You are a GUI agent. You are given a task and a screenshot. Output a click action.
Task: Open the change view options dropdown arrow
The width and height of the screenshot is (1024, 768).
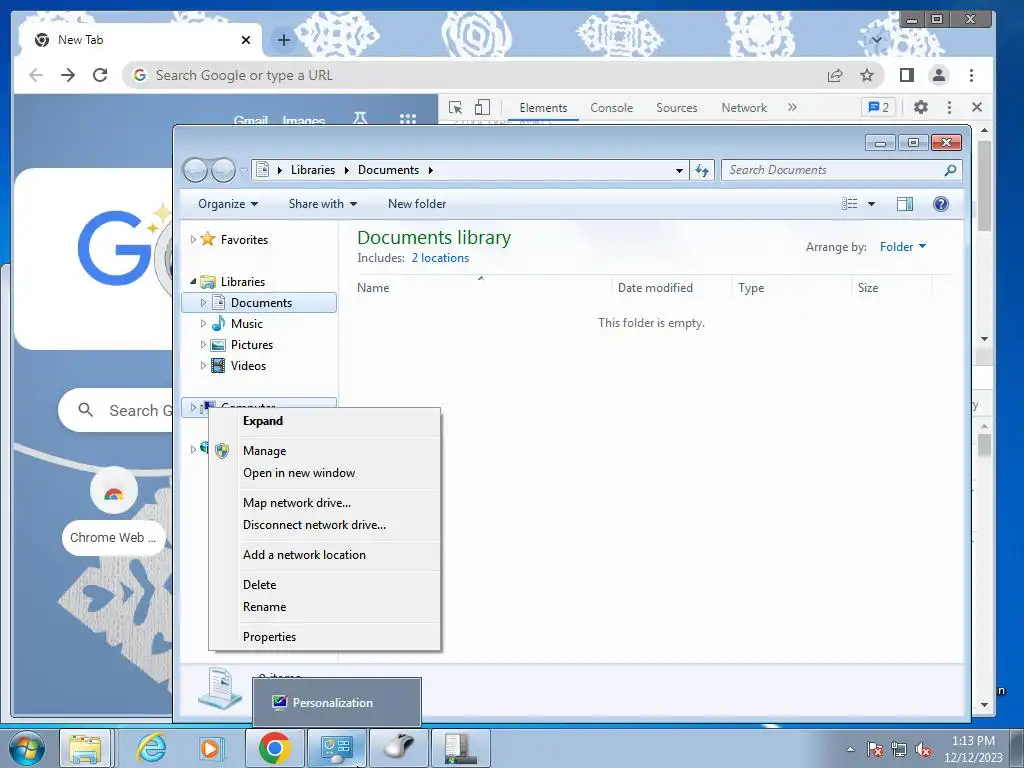[x=871, y=204]
